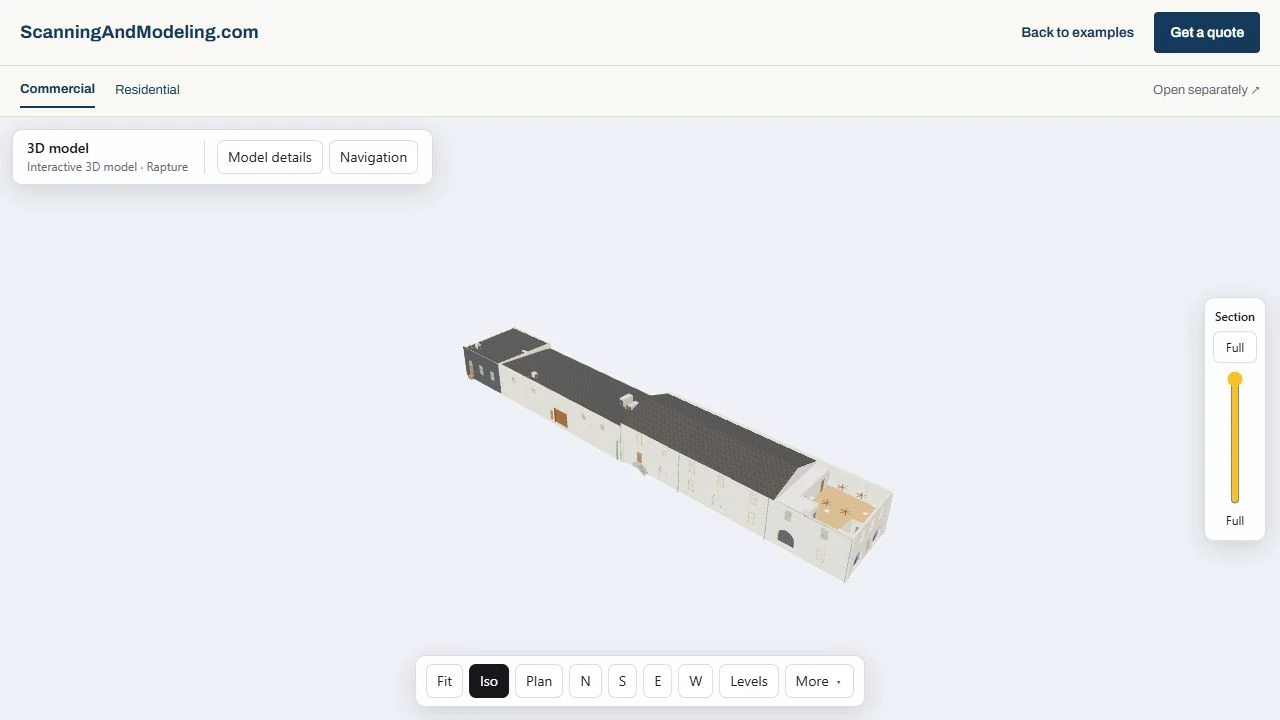Click the 3D building model in viewport
Viewport: 1280px width, 720px height.
click(x=677, y=455)
